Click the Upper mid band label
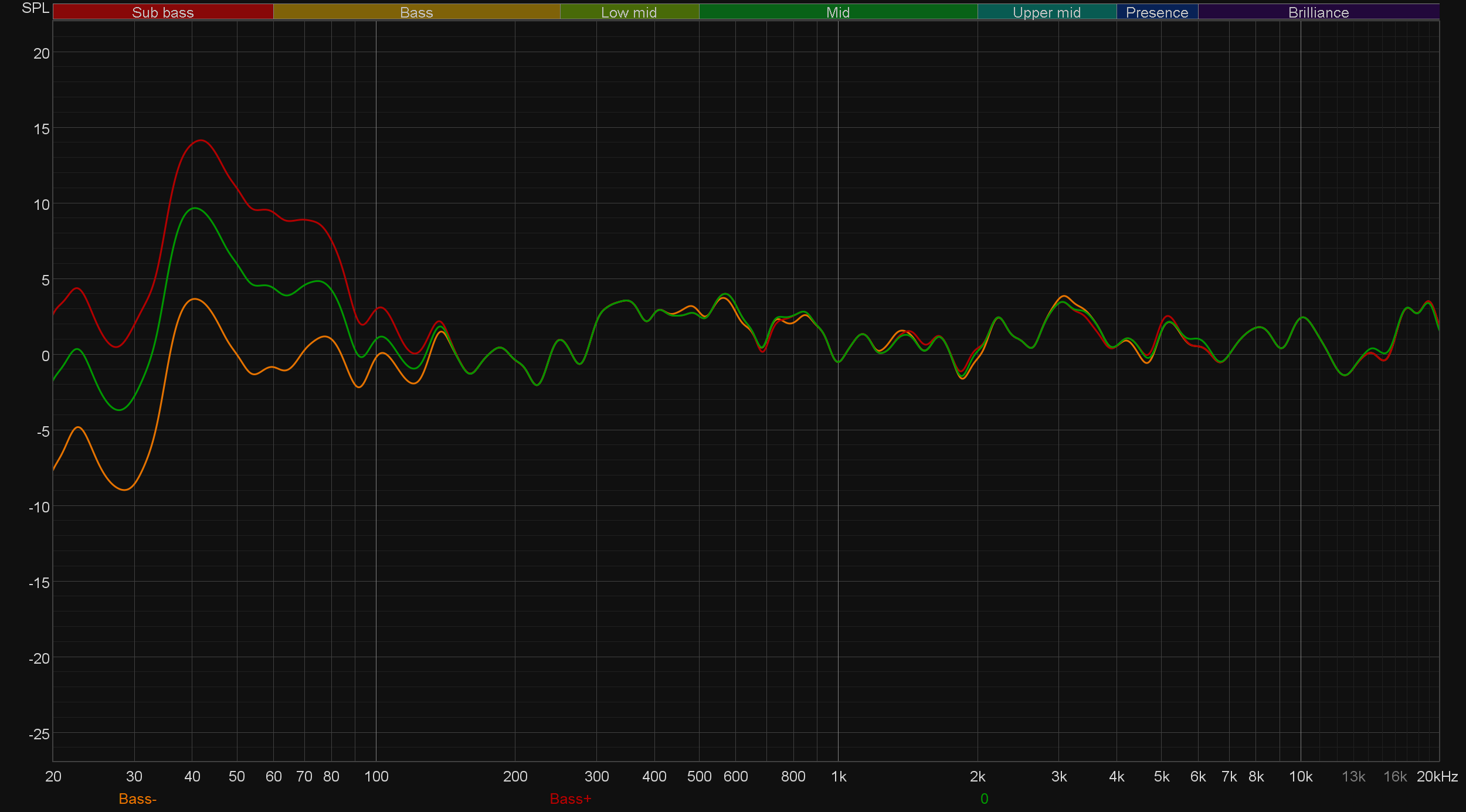The image size is (1466, 812). click(x=1046, y=12)
